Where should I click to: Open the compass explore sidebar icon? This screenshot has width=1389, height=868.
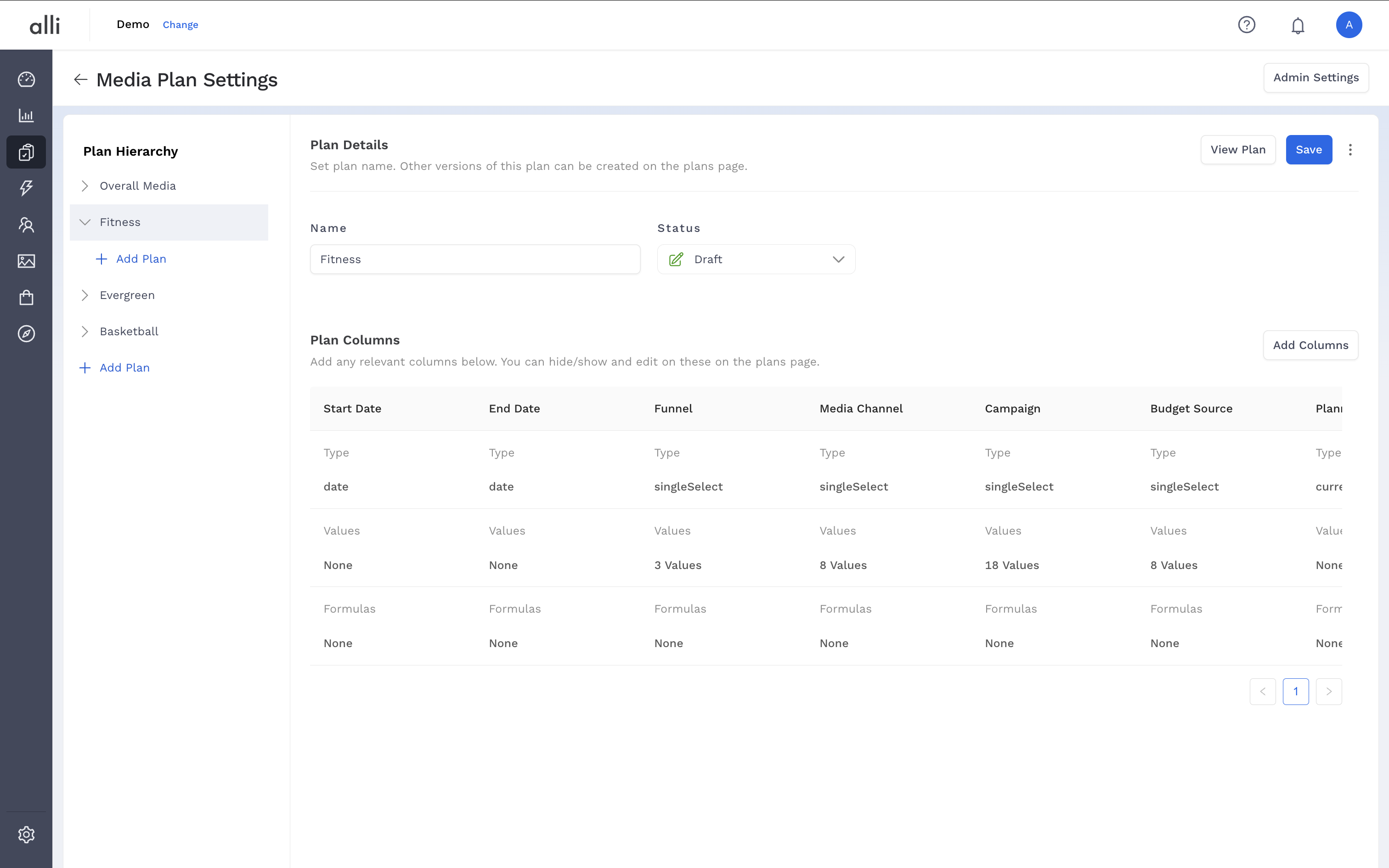[x=26, y=333]
